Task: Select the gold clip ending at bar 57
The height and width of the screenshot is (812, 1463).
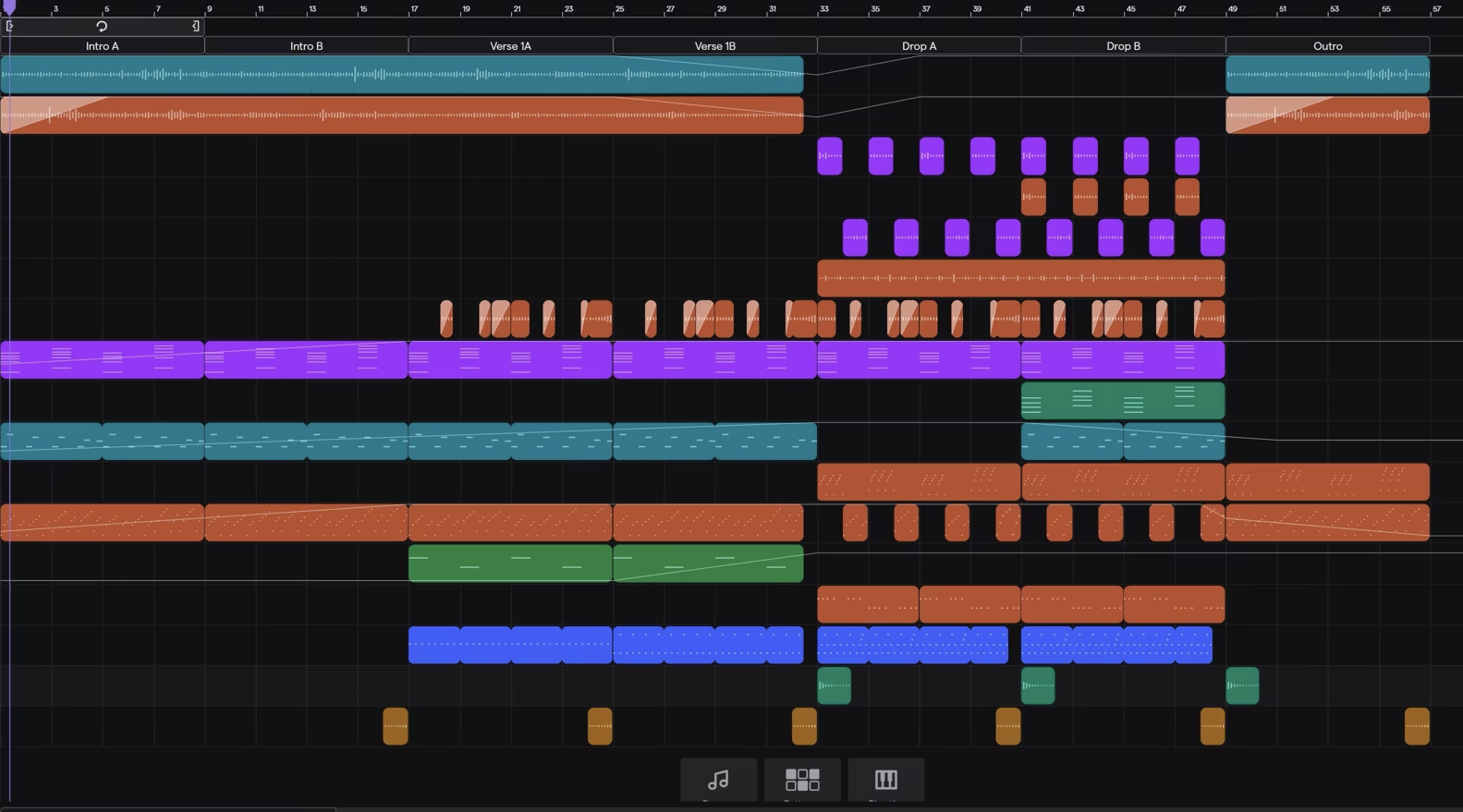Action: coord(1417,726)
